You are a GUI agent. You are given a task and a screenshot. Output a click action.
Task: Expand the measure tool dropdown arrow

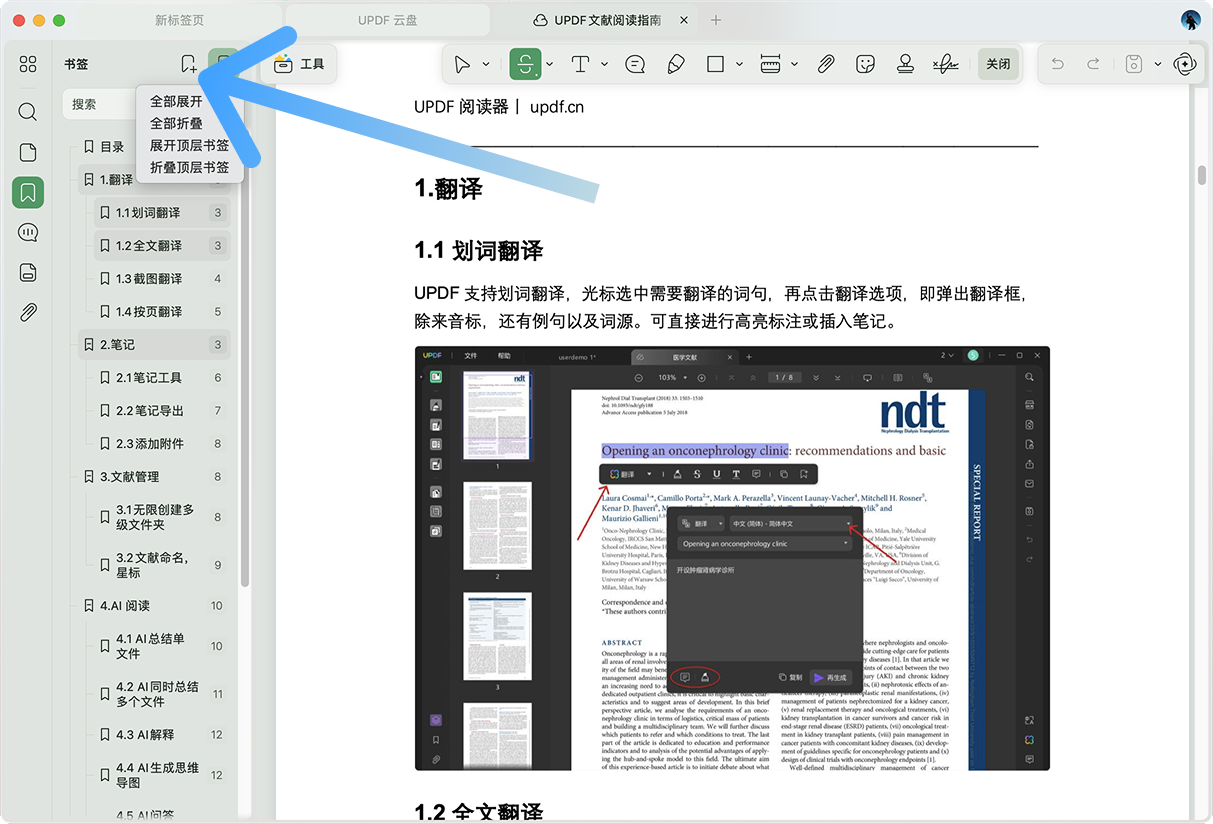(794, 64)
